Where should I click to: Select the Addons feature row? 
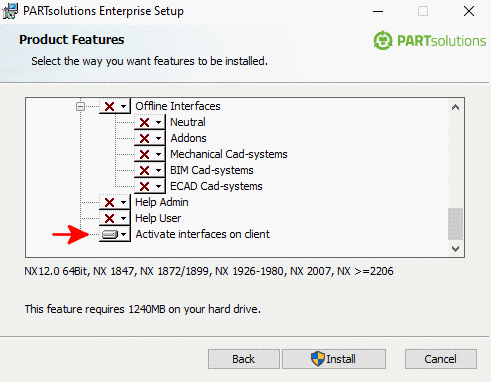pyautogui.click(x=188, y=138)
